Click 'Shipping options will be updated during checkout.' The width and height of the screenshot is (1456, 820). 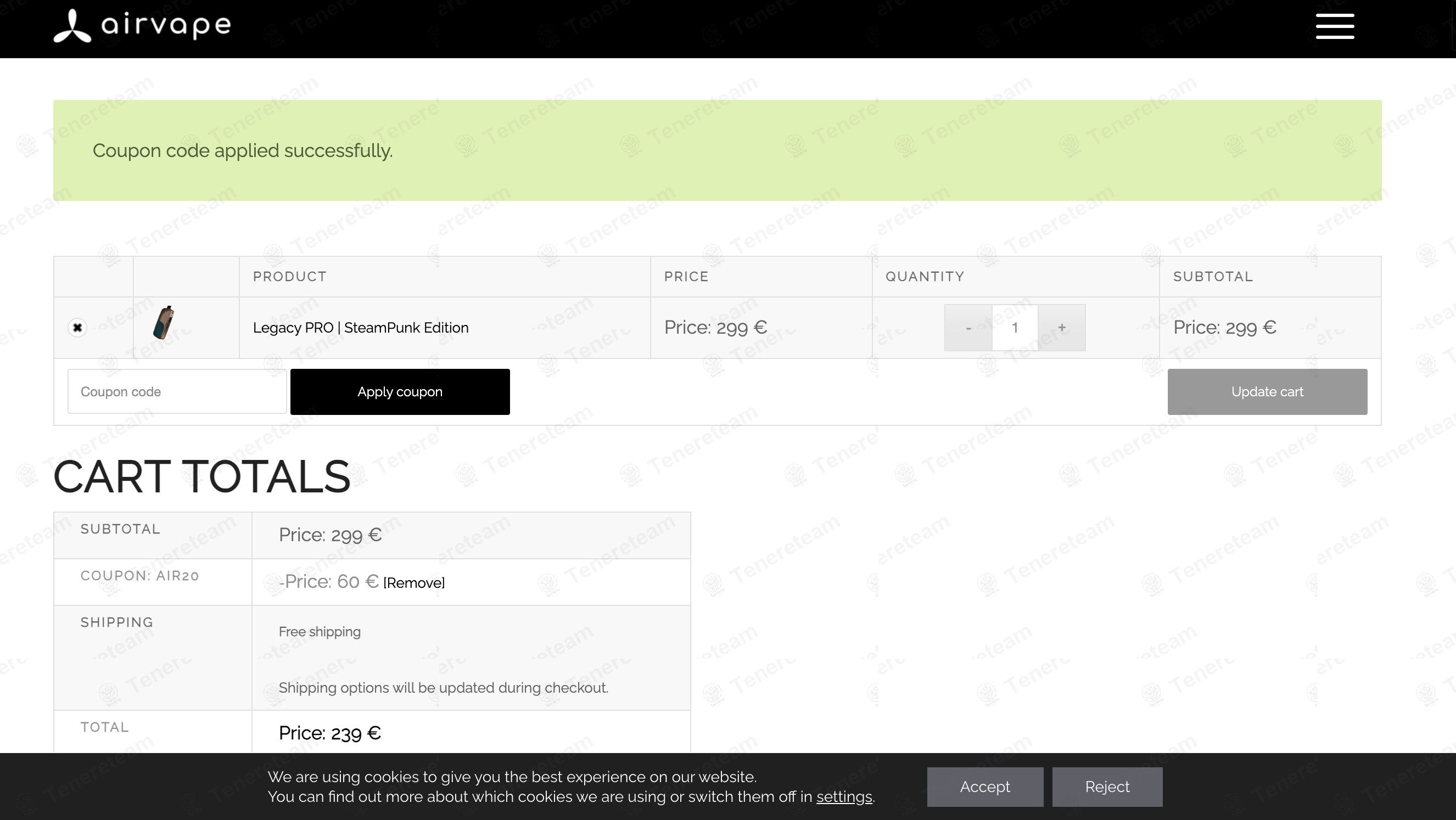pyautogui.click(x=444, y=688)
